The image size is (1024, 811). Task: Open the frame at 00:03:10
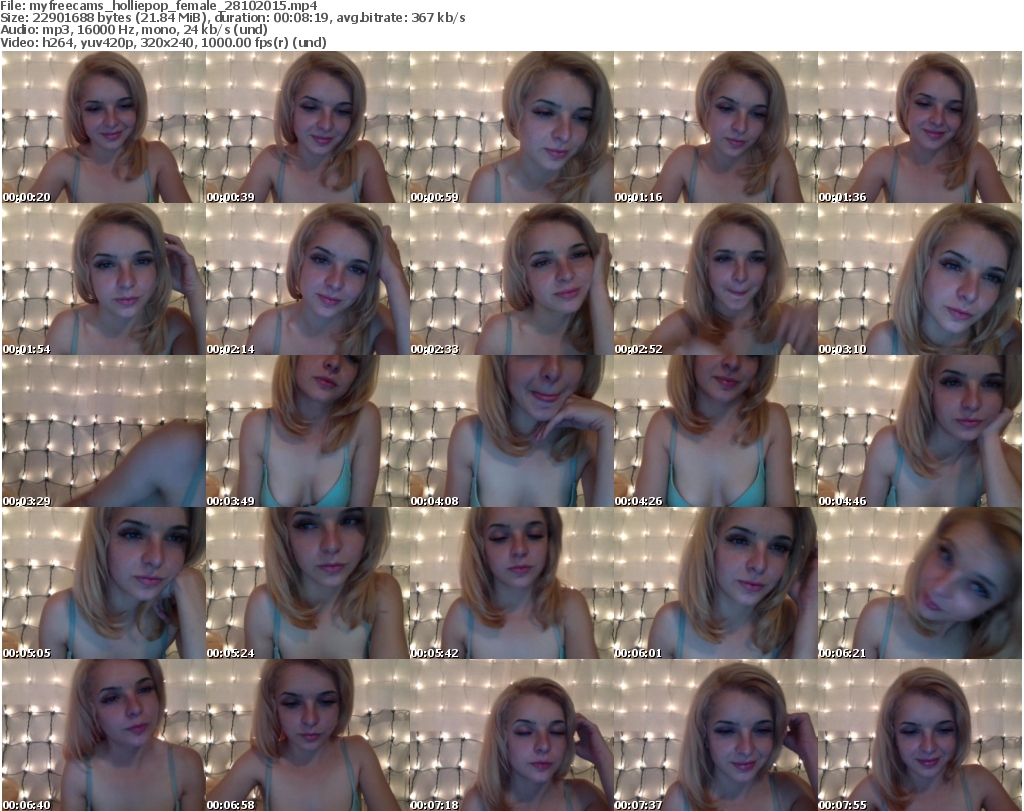(x=920, y=279)
